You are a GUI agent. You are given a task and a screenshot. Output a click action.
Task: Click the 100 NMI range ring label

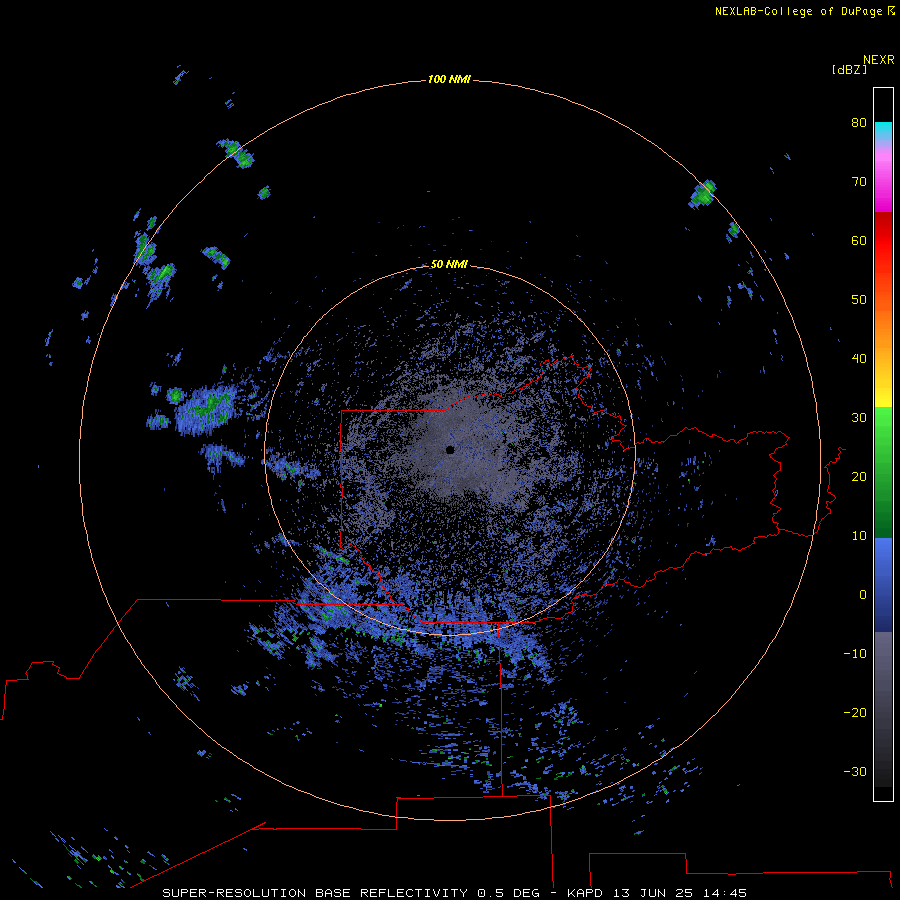tap(449, 79)
